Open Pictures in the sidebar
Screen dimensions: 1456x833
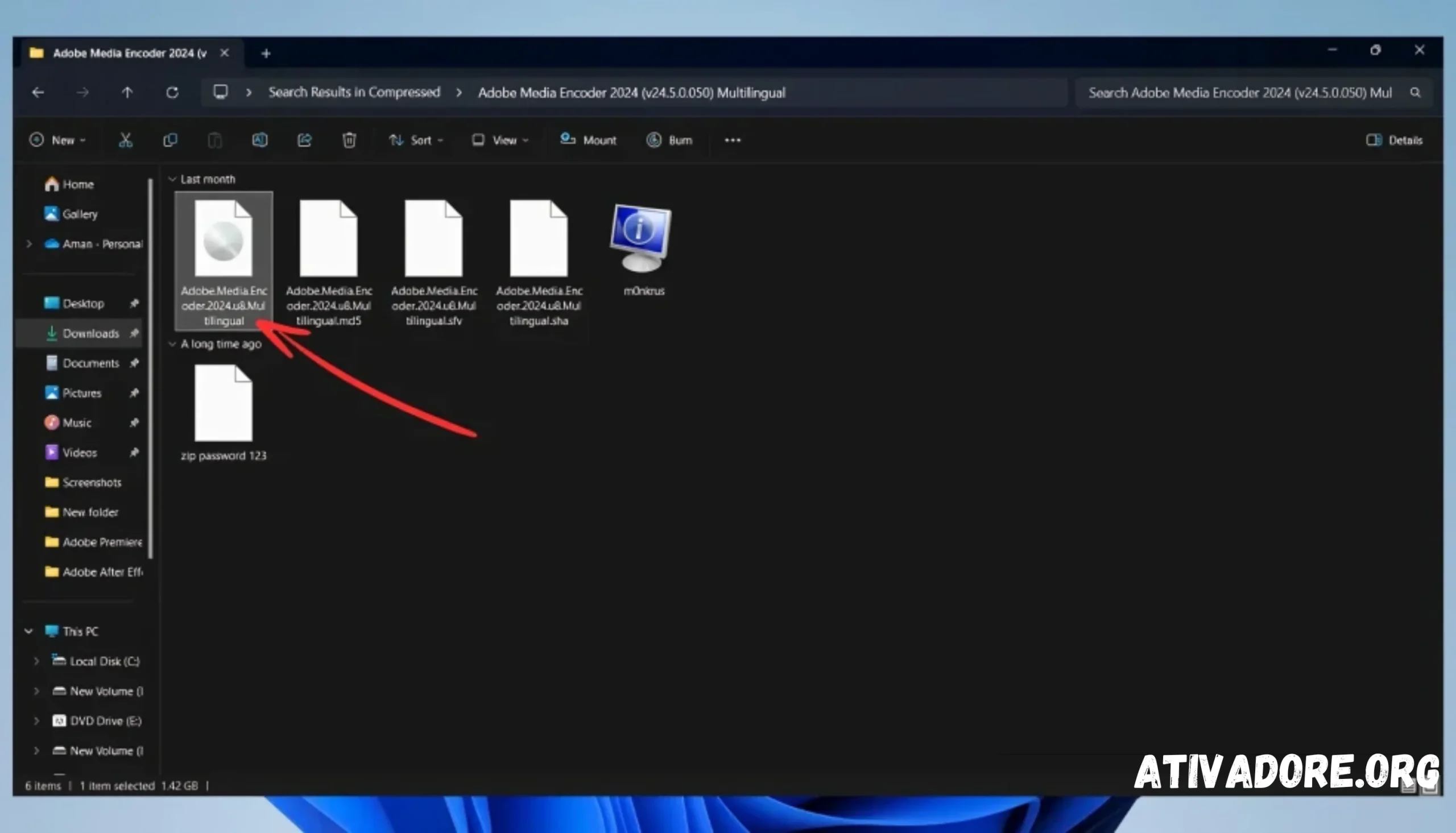(73, 392)
